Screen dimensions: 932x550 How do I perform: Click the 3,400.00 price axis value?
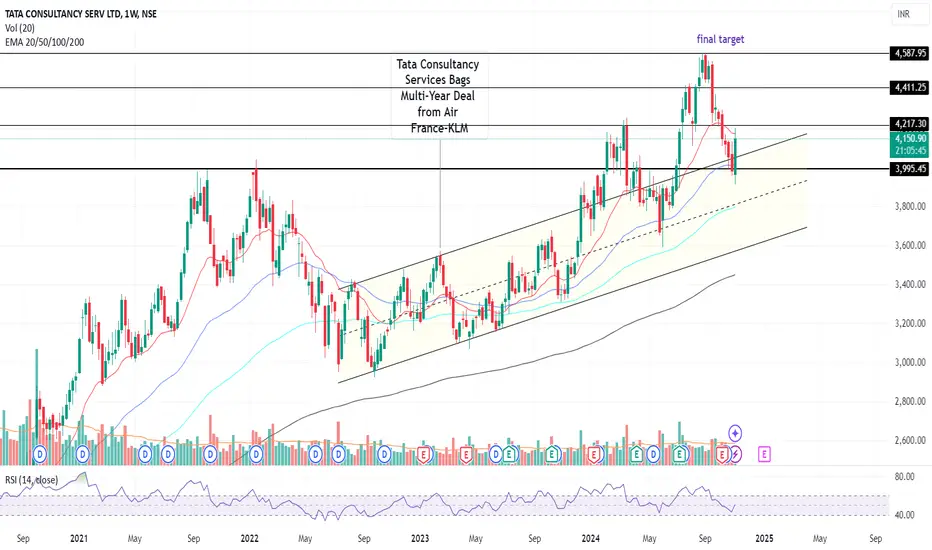click(x=910, y=284)
